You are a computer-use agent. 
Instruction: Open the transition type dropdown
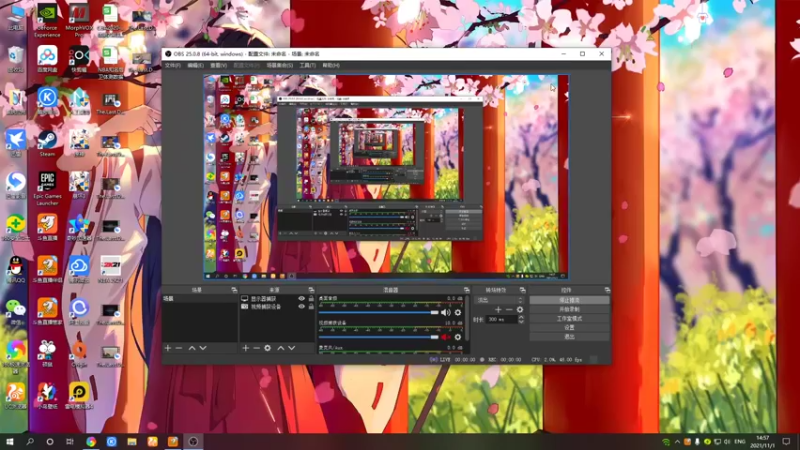click(x=499, y=300)
